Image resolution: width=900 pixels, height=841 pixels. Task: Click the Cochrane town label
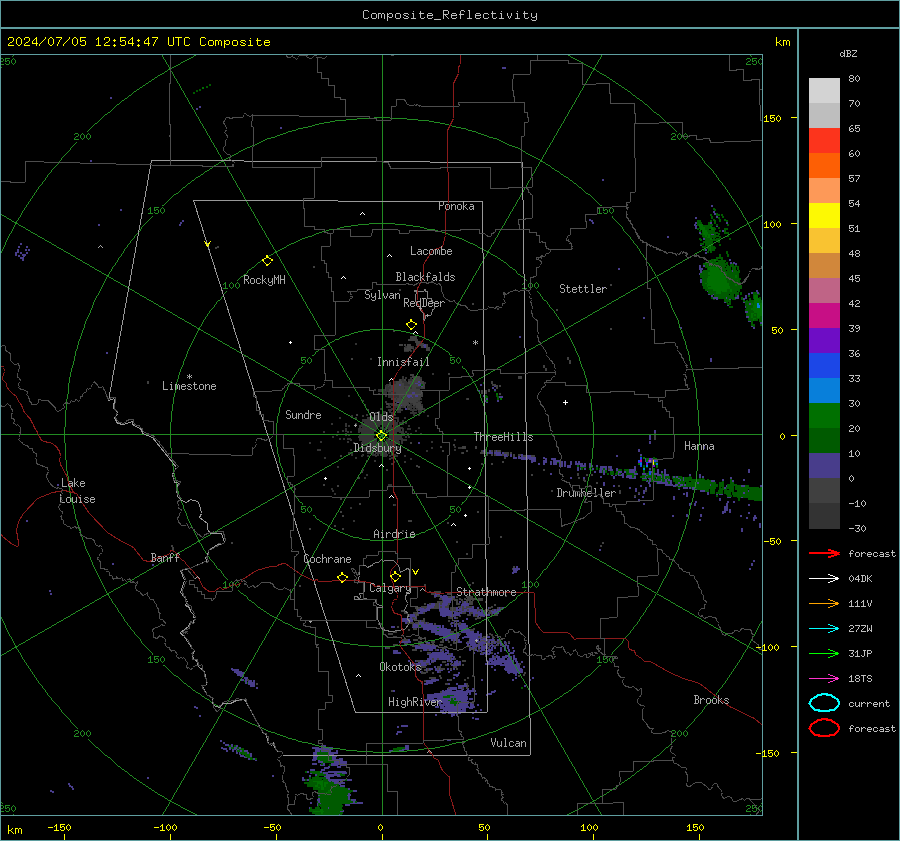(327, 559)
